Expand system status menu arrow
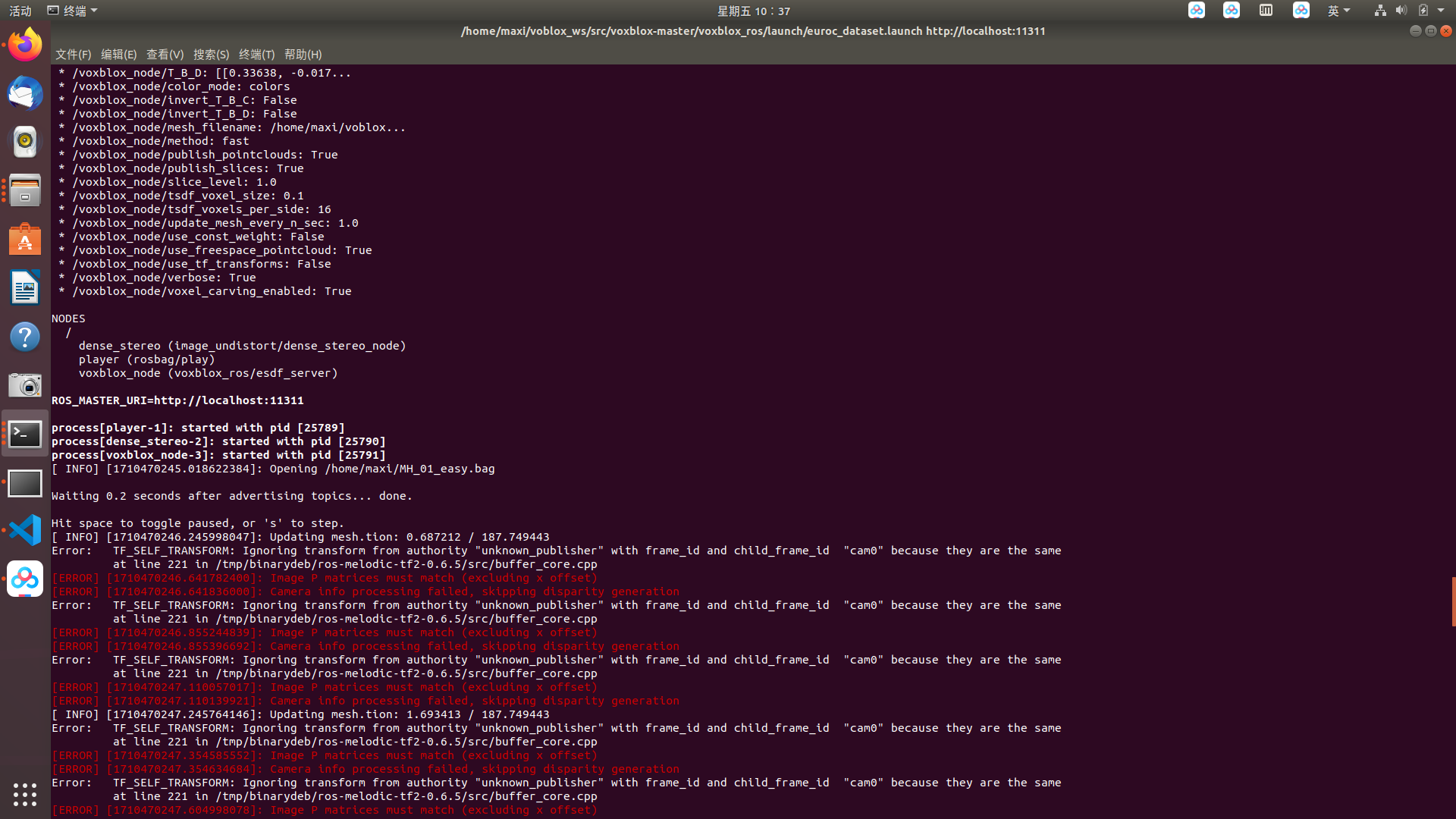 coord(1441,11)
